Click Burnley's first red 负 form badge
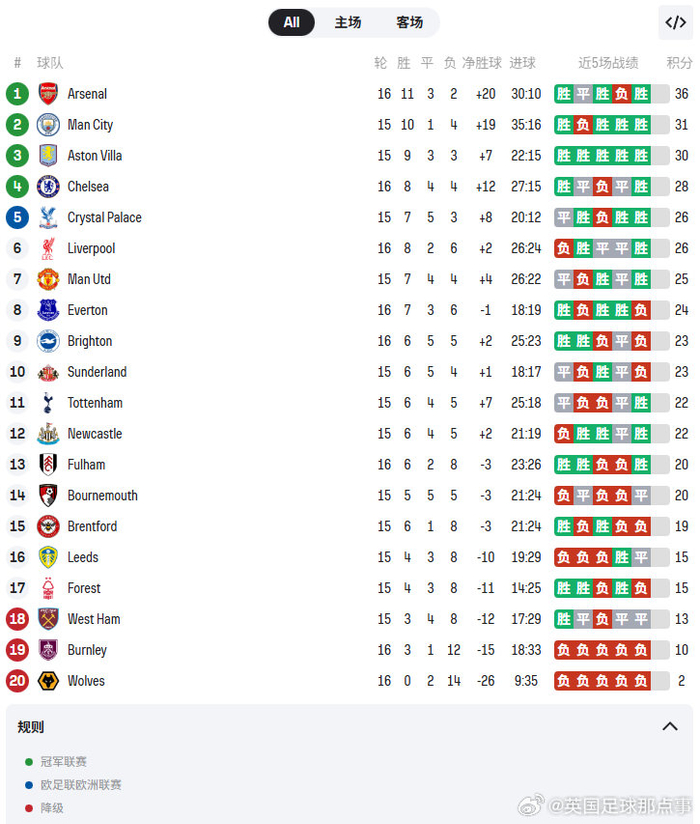700x824 pixels. click(564, 650)
